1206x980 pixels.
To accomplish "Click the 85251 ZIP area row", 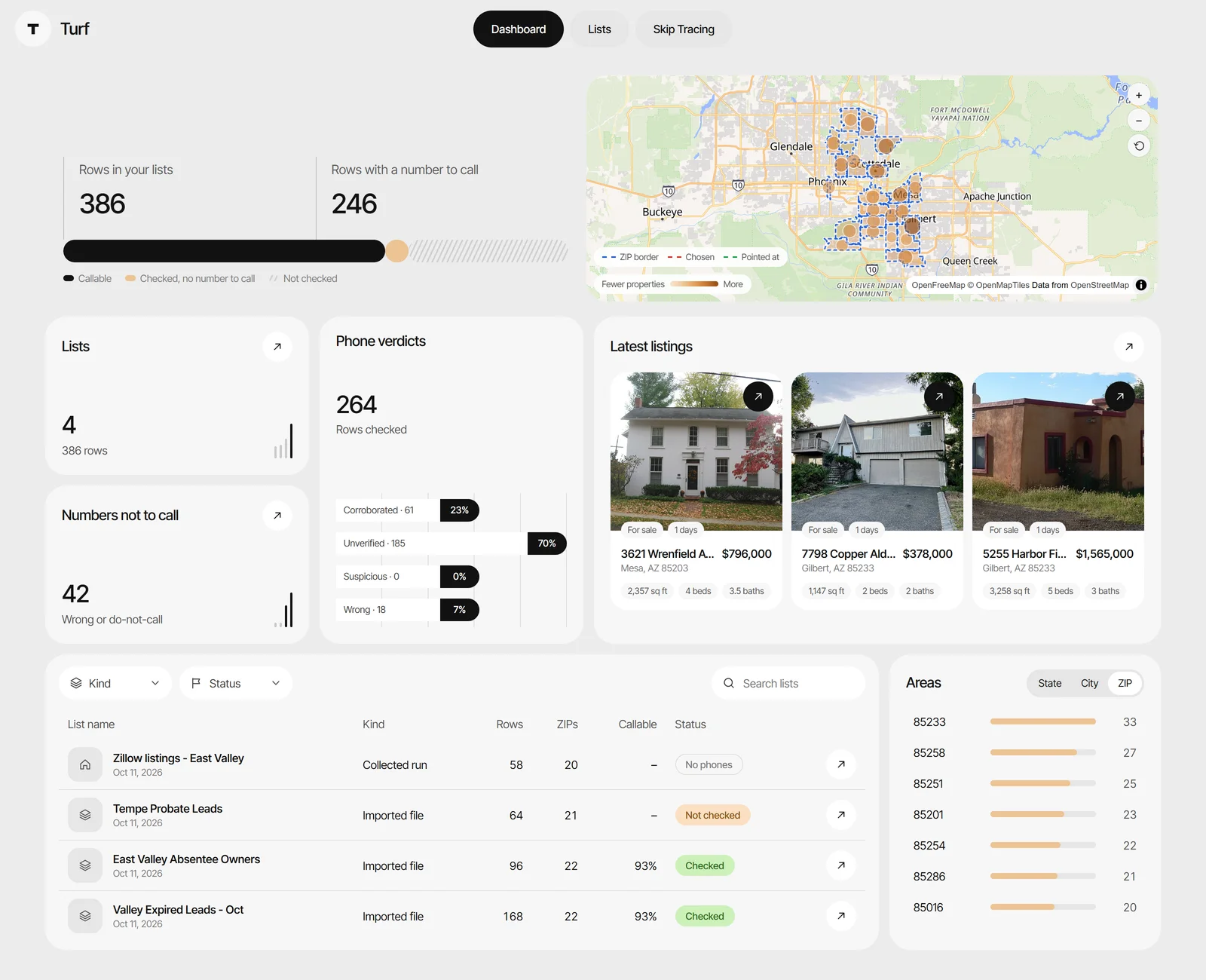I will point(1025,784).
